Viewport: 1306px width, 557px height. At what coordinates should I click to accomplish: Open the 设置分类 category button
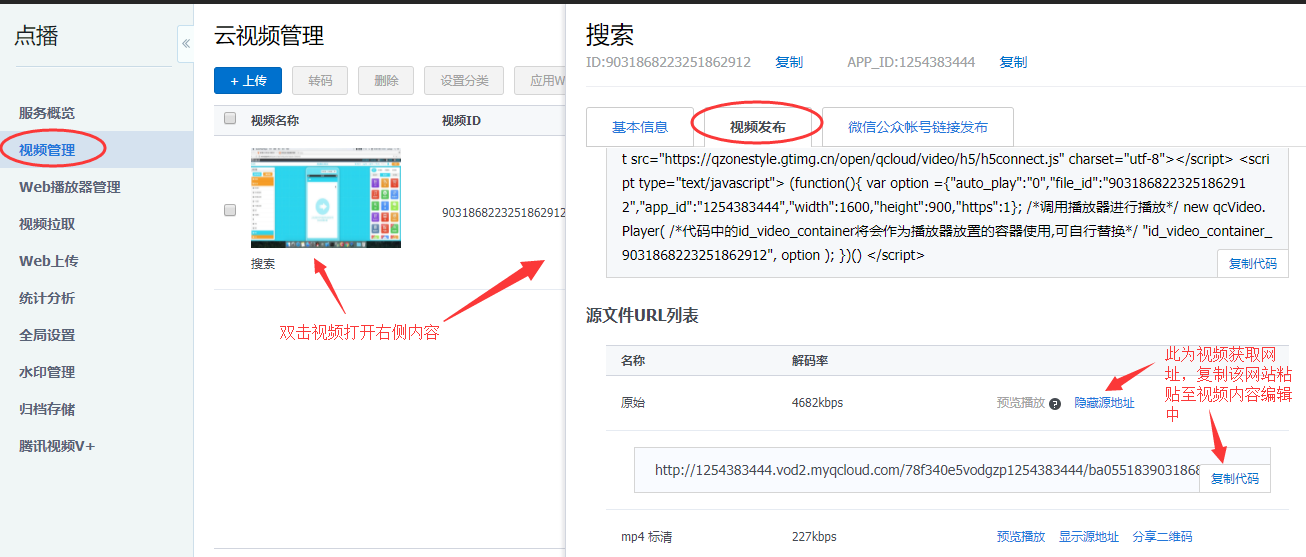[464, 81]
